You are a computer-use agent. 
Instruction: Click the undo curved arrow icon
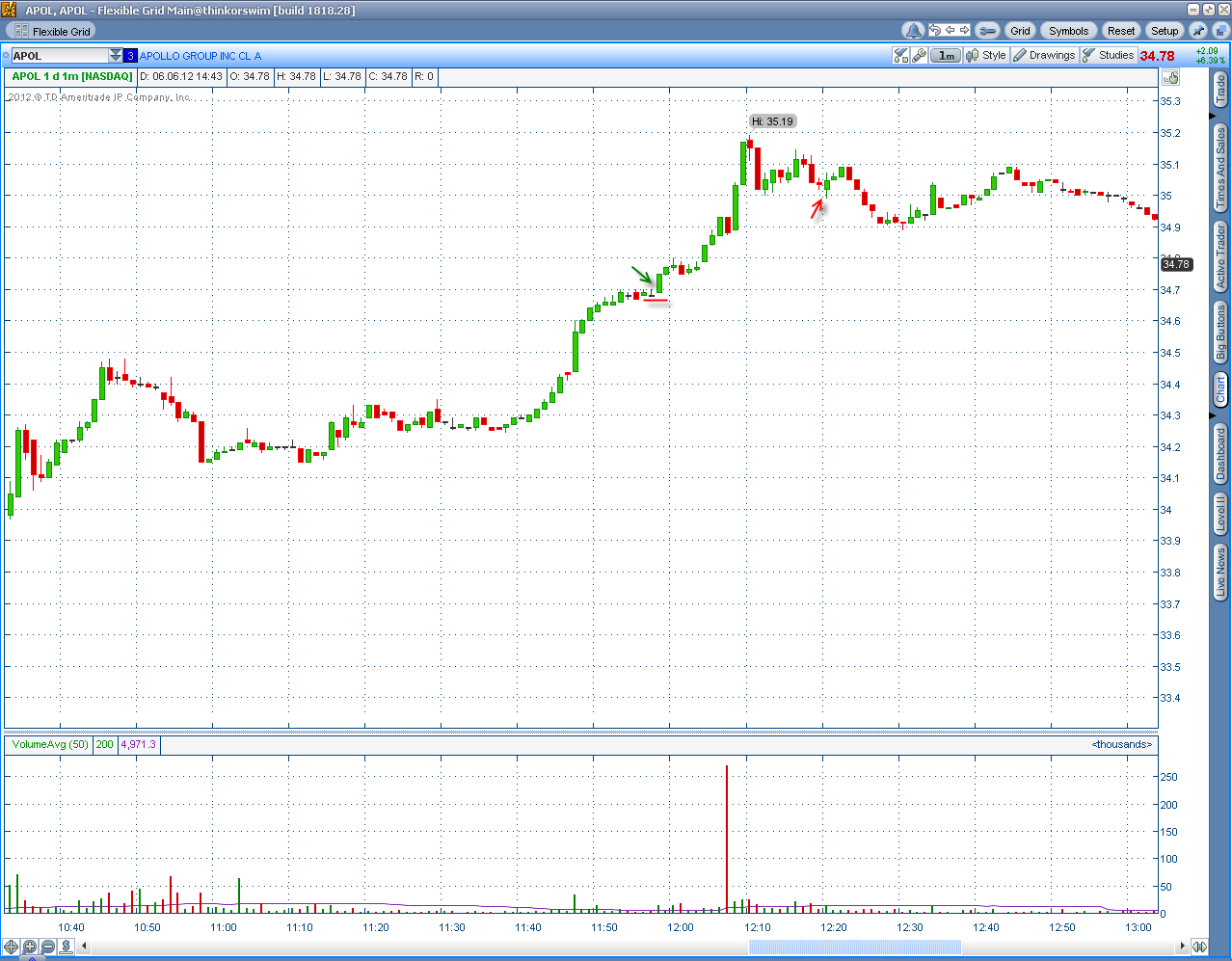point(935,31)
